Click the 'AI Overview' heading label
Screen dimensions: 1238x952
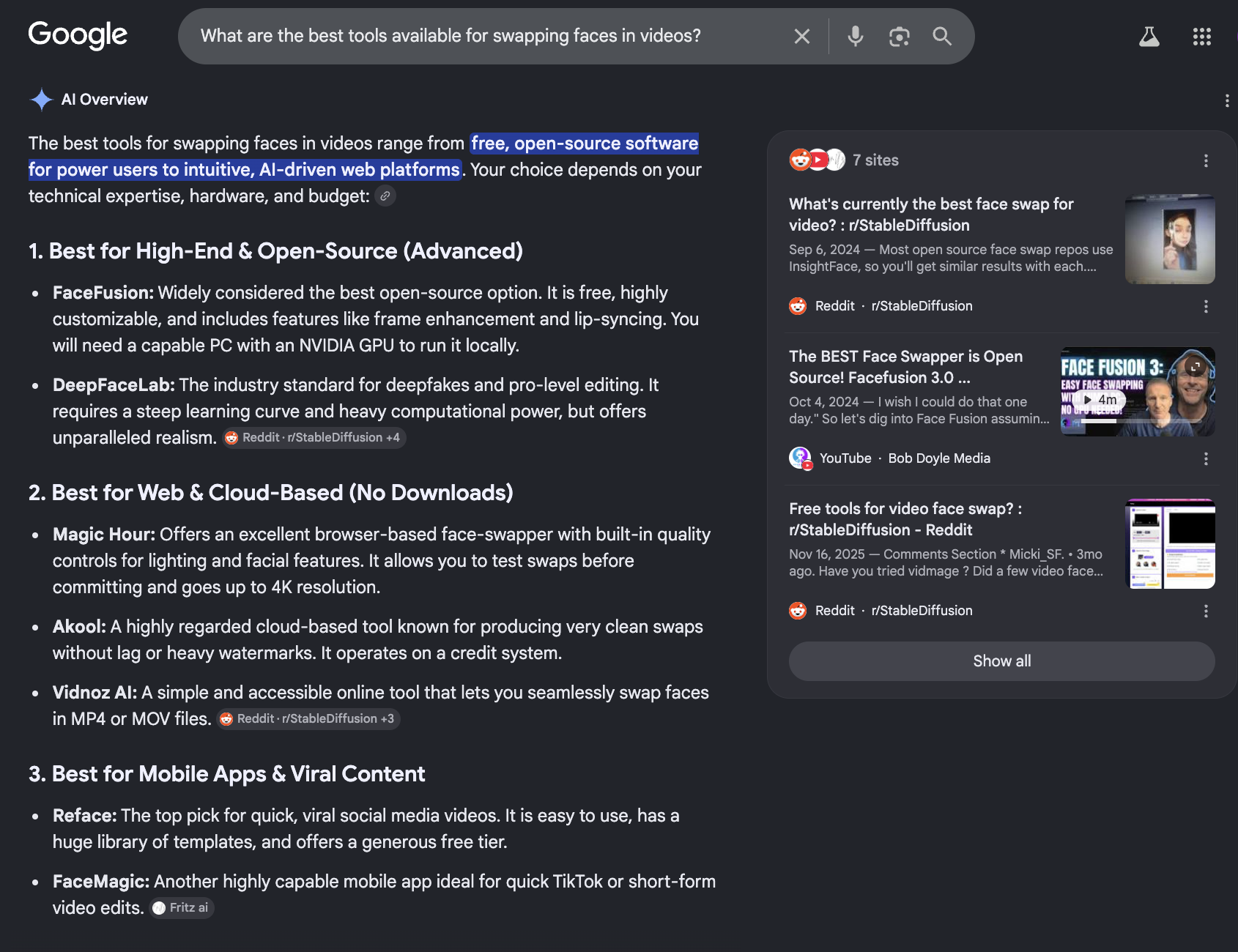point(105,100)
